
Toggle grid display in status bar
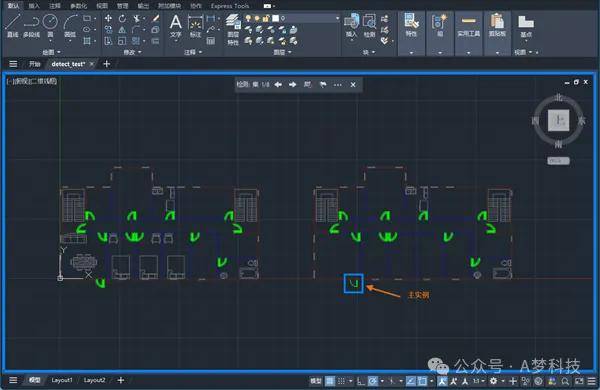click(x=329, y=381)
